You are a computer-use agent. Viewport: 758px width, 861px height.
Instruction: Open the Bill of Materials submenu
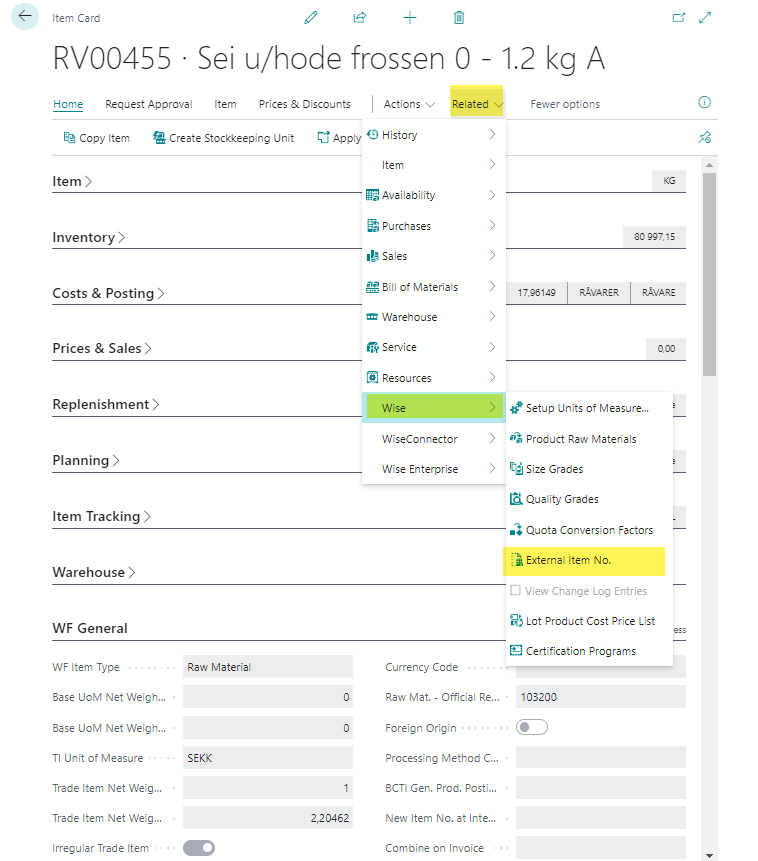[x=433, y=287]
